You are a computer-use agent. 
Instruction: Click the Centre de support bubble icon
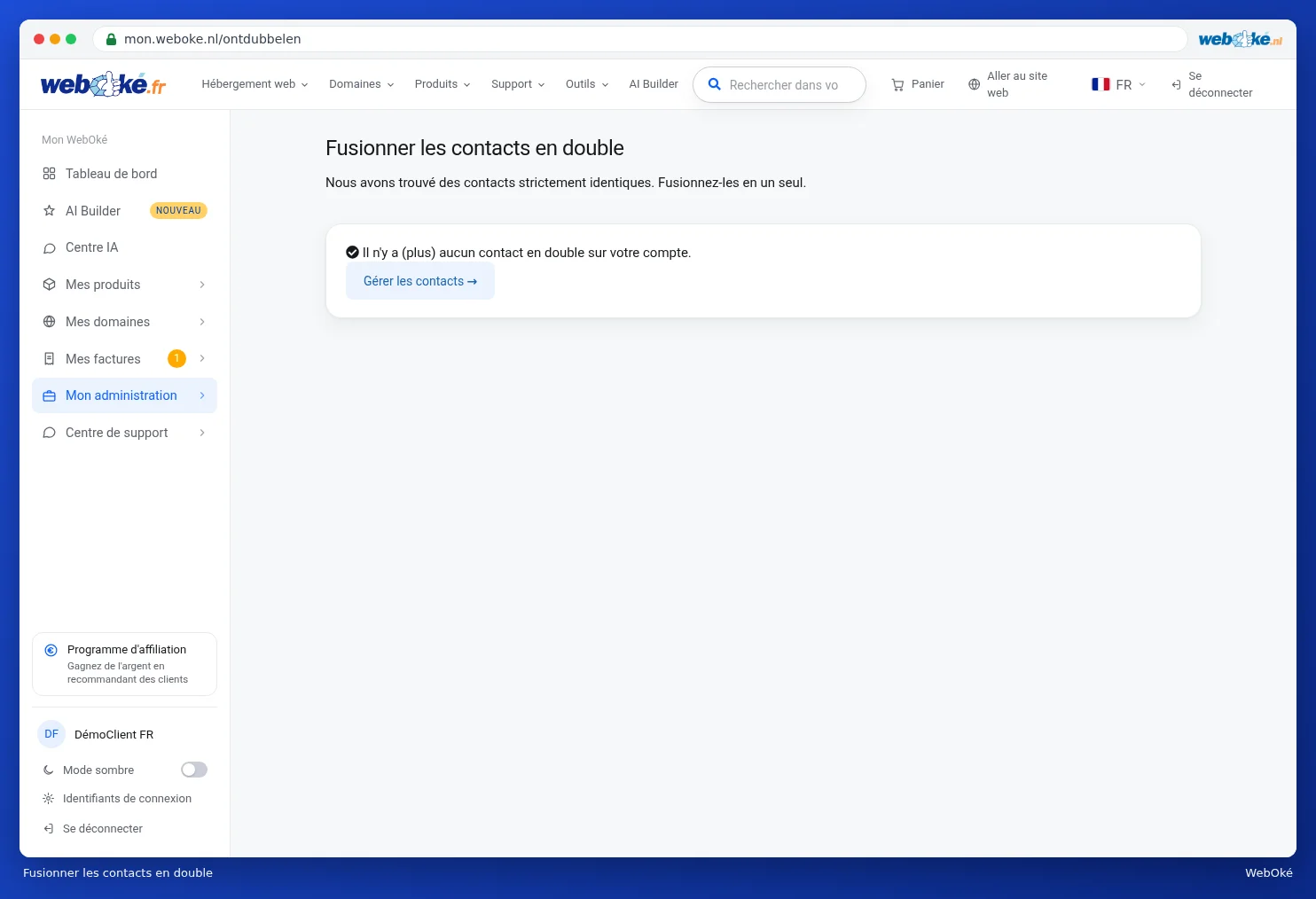[x=50, y=433]
